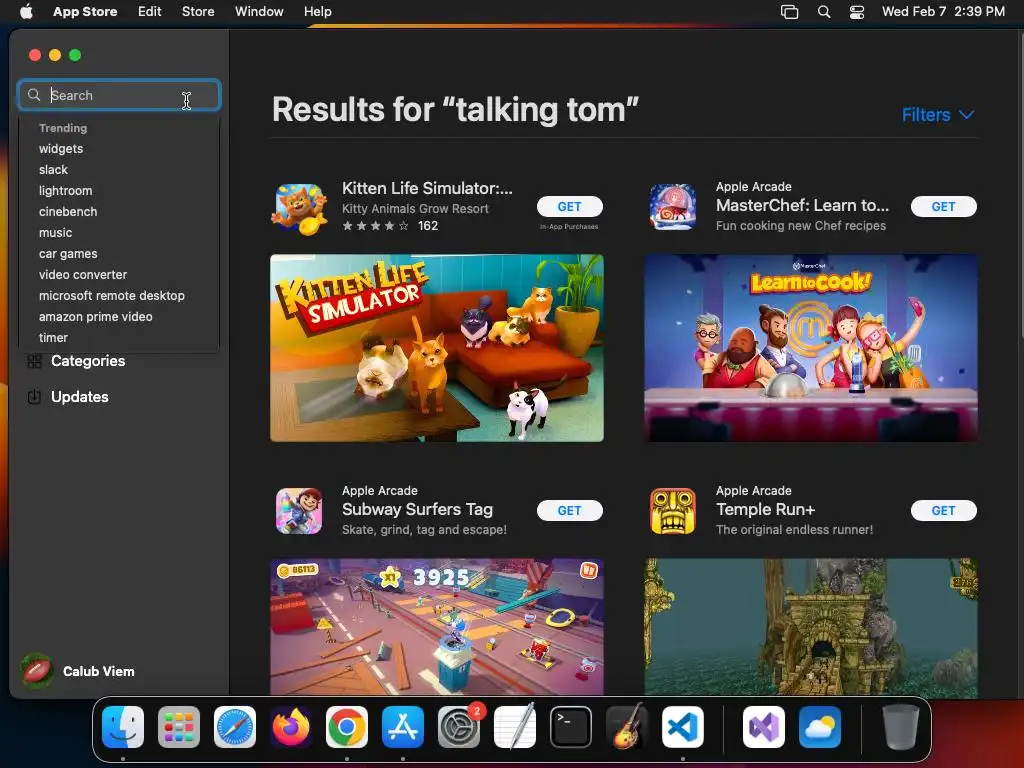Open the cloud weather app in dock

tap(820, 727)
